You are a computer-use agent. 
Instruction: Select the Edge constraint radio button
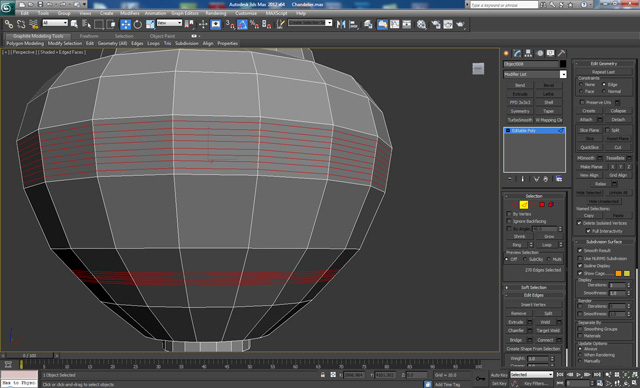[604, 84]
